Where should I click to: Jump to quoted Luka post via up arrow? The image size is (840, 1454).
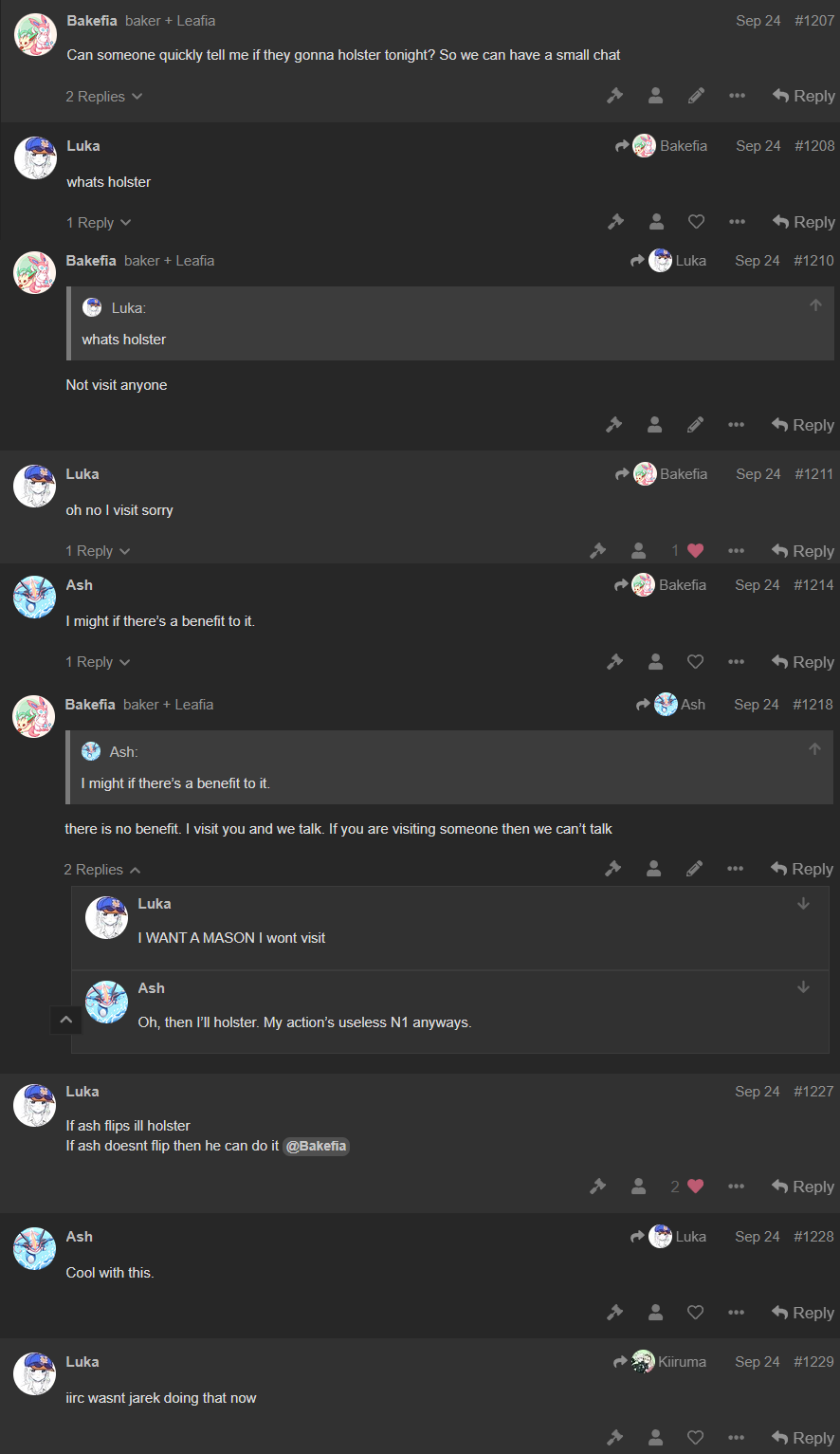pos(815,305)
